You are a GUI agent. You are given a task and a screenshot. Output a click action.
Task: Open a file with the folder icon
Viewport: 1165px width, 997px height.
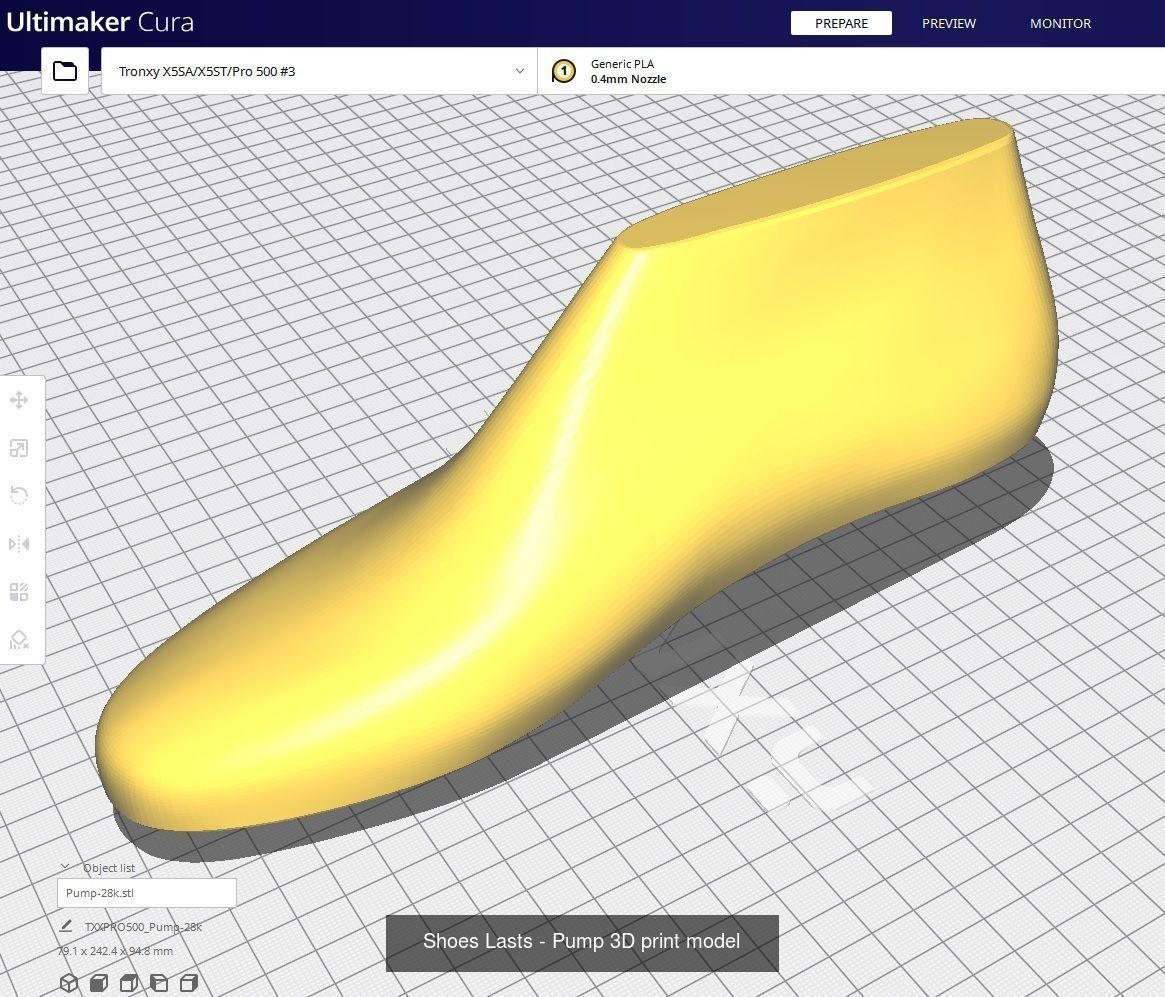point(64,70)
